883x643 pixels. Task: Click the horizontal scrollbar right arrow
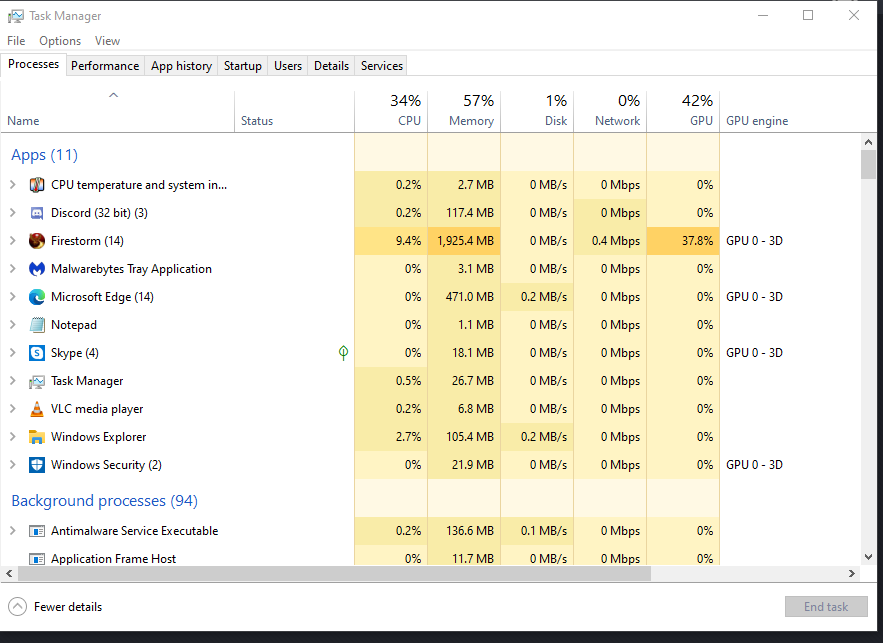(x=853, y=574)
